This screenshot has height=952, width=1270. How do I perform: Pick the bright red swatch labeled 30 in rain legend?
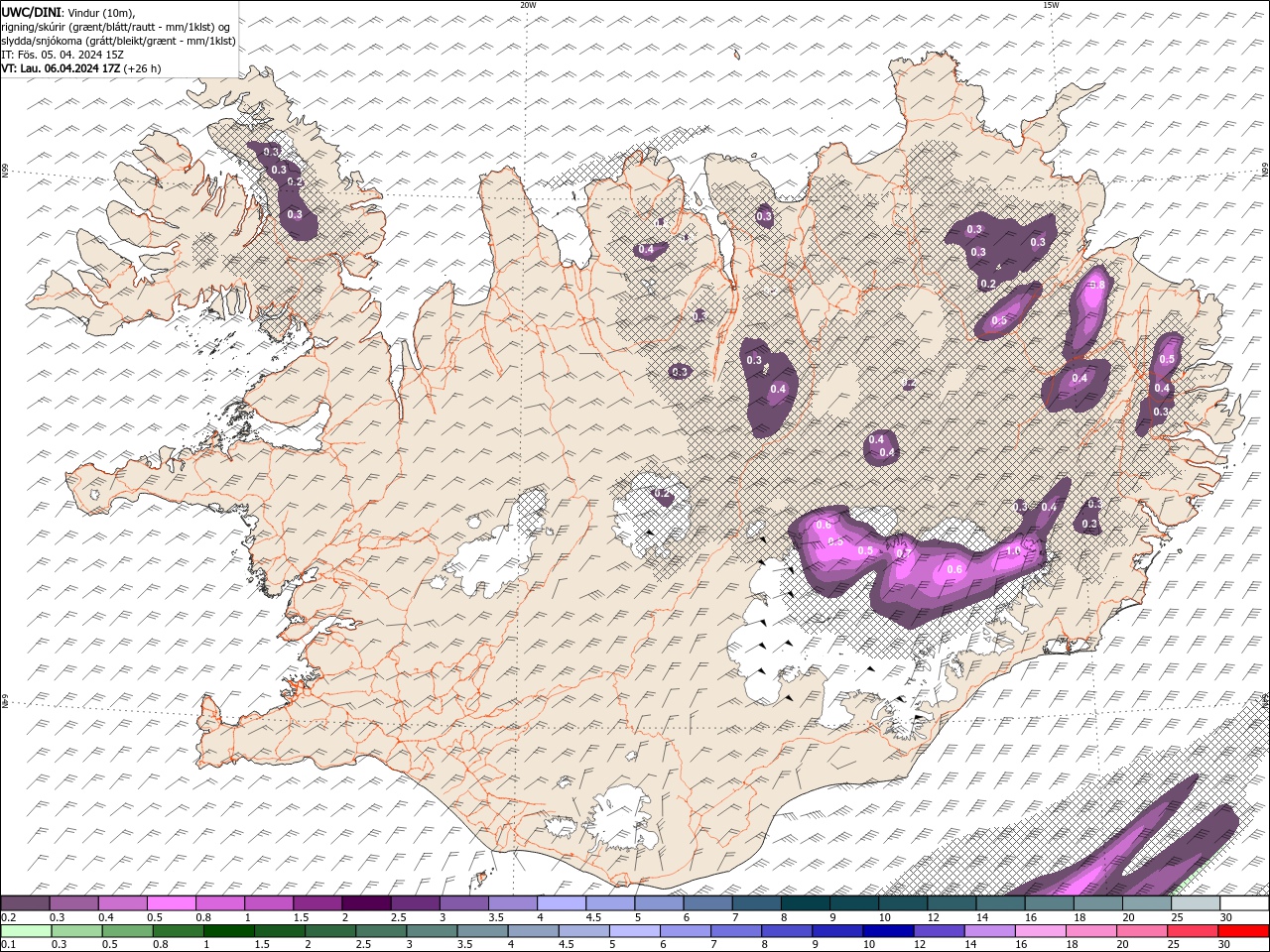click(x=1244, y=931)
